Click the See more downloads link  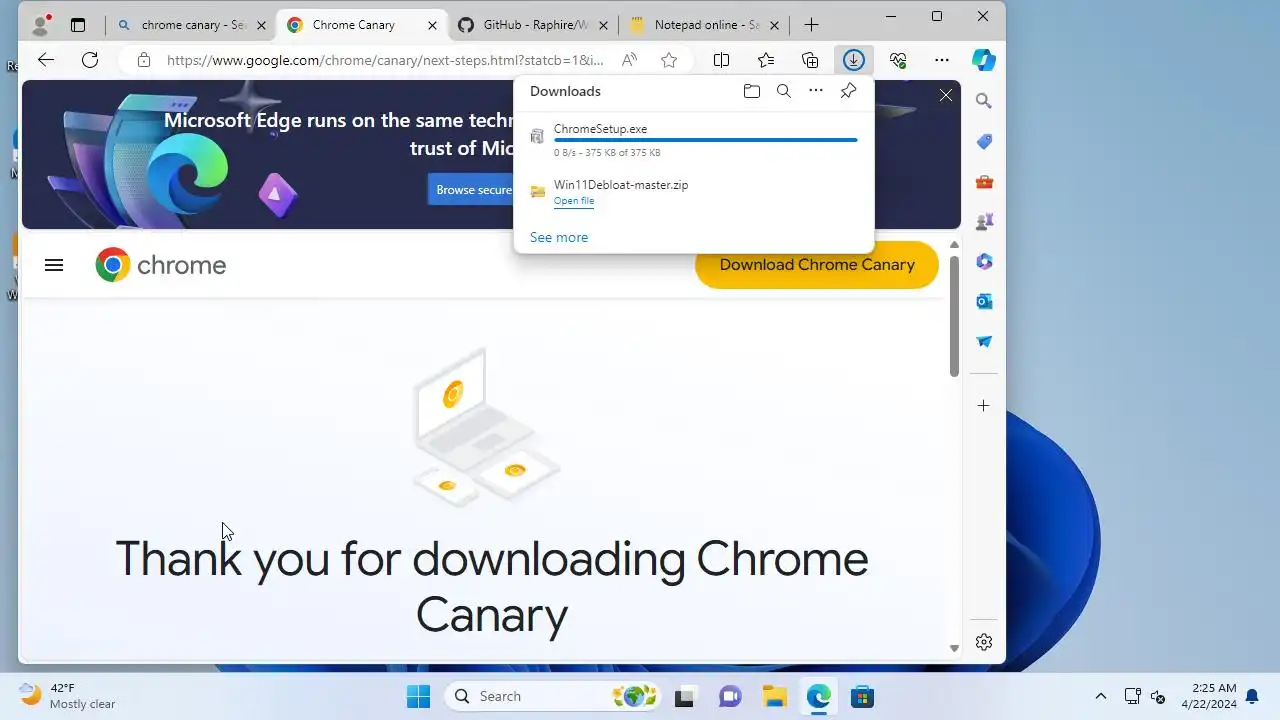pos(559,237)
